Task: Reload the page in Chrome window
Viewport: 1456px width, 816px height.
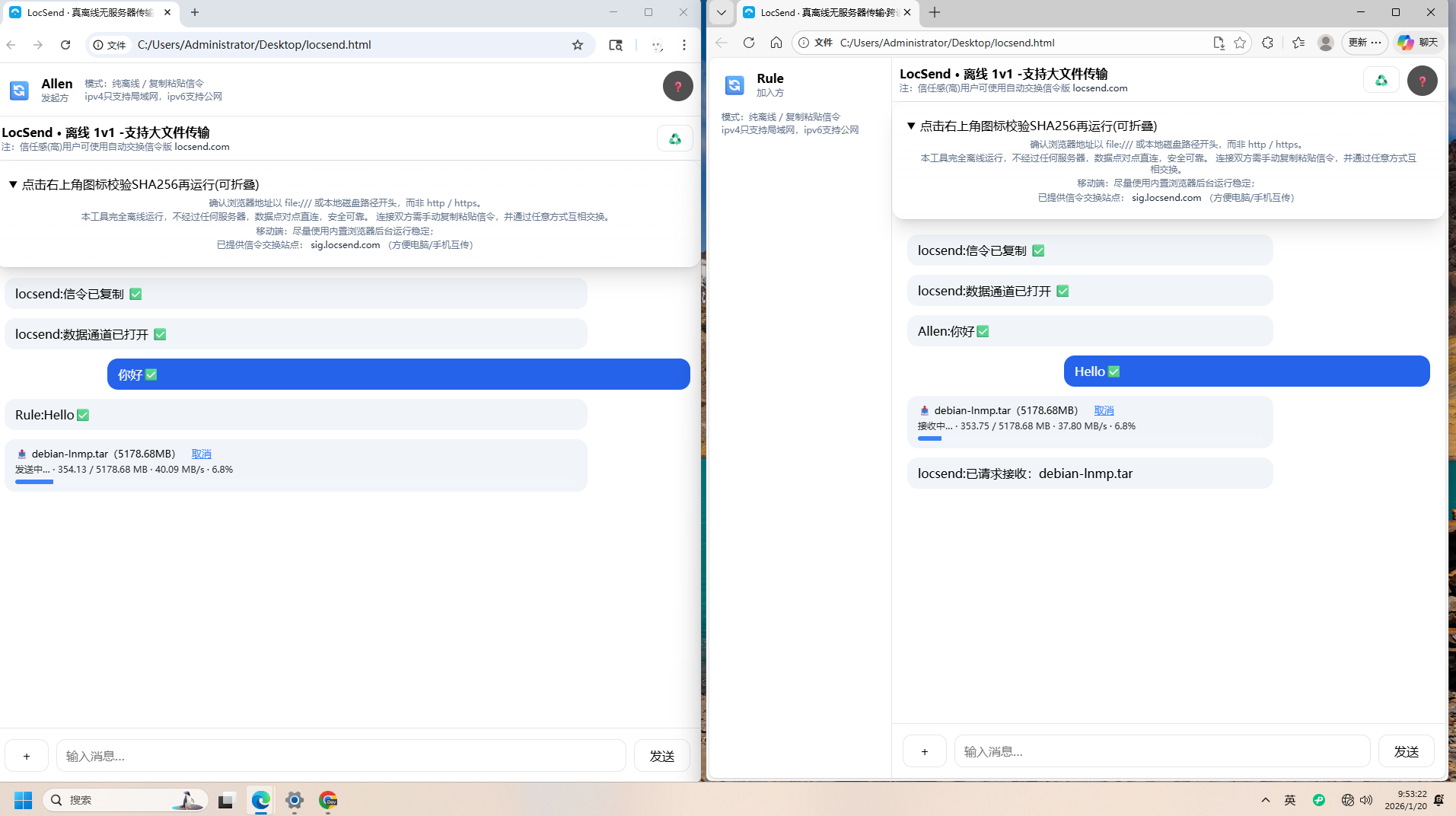Action: (x=65, y=45)
